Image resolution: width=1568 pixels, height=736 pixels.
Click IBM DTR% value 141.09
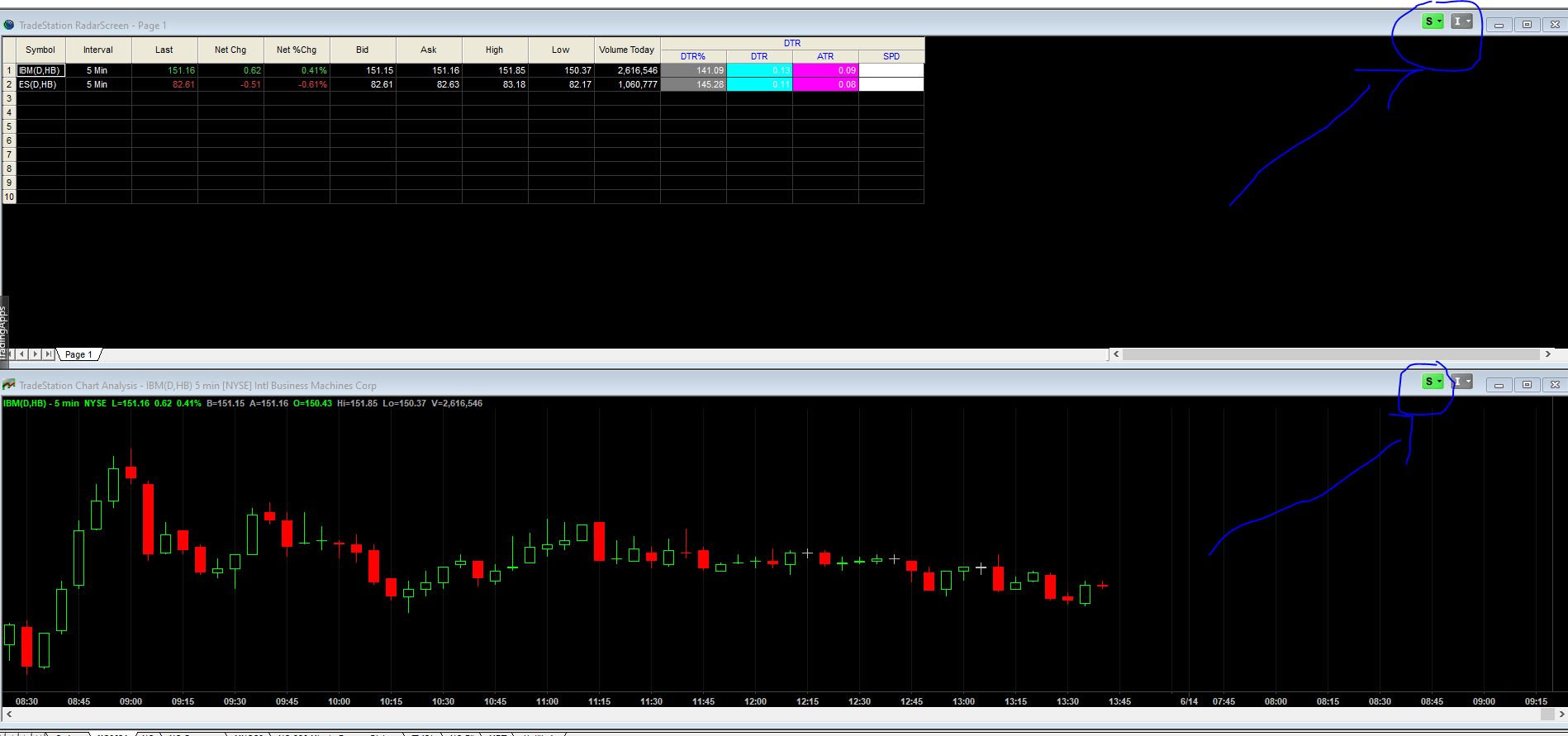click(x=693, y=70)
